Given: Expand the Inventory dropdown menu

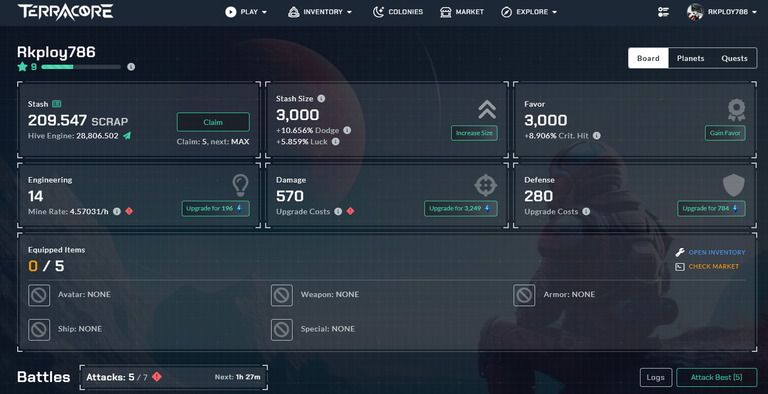Looking at the screenshot, I should [320, 12].
